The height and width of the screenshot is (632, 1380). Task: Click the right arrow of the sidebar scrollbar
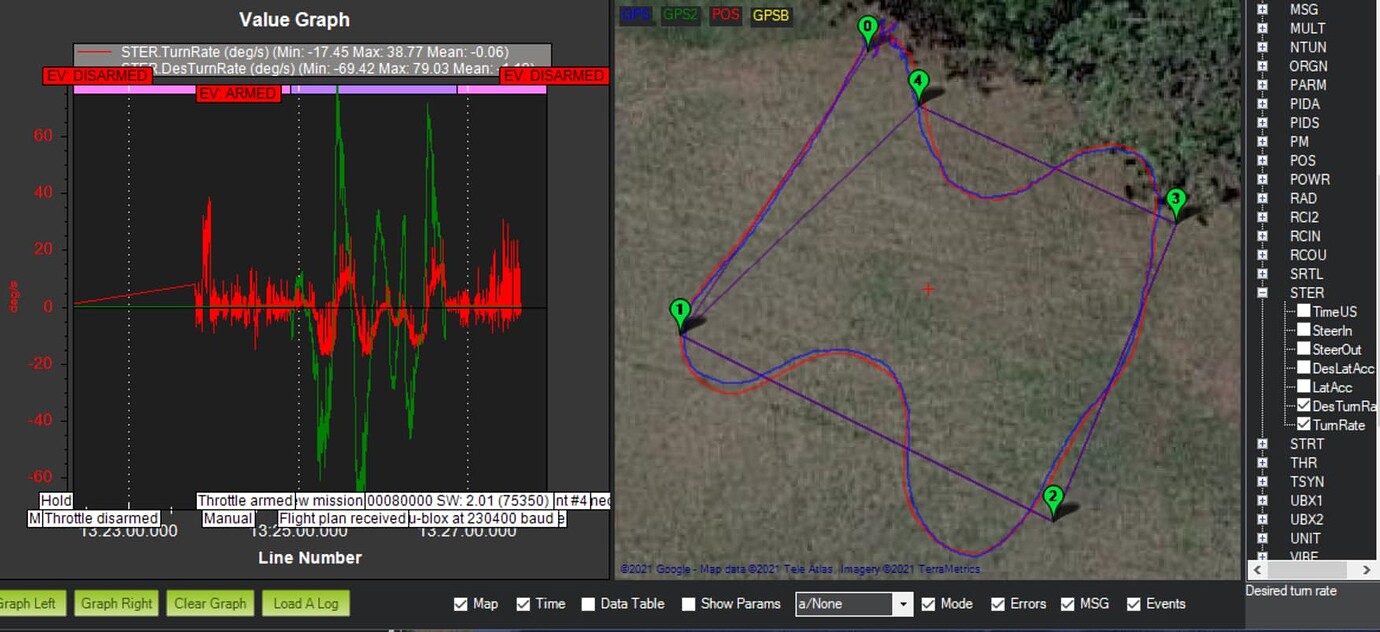pyautogui.click(x=1367, y=571)
